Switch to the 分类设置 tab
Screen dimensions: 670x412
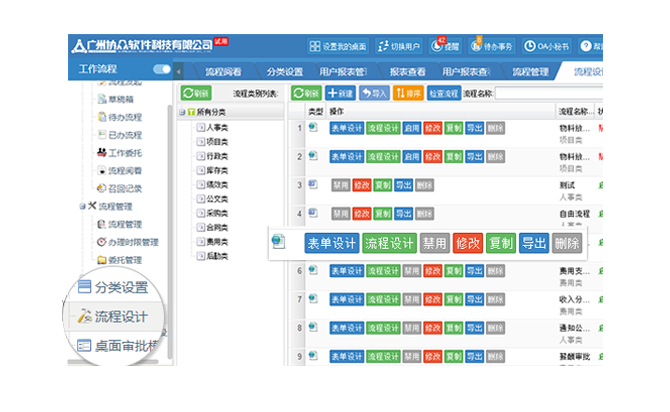[284, 71]
